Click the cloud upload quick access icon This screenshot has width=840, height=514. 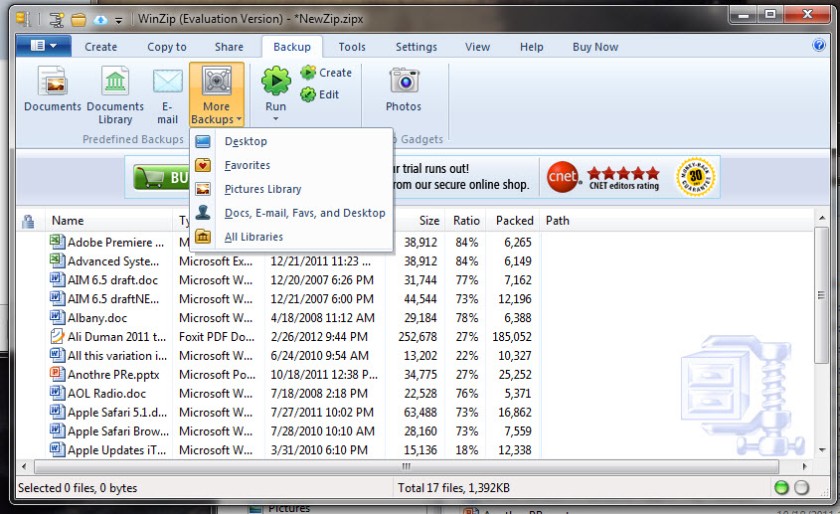100,20
